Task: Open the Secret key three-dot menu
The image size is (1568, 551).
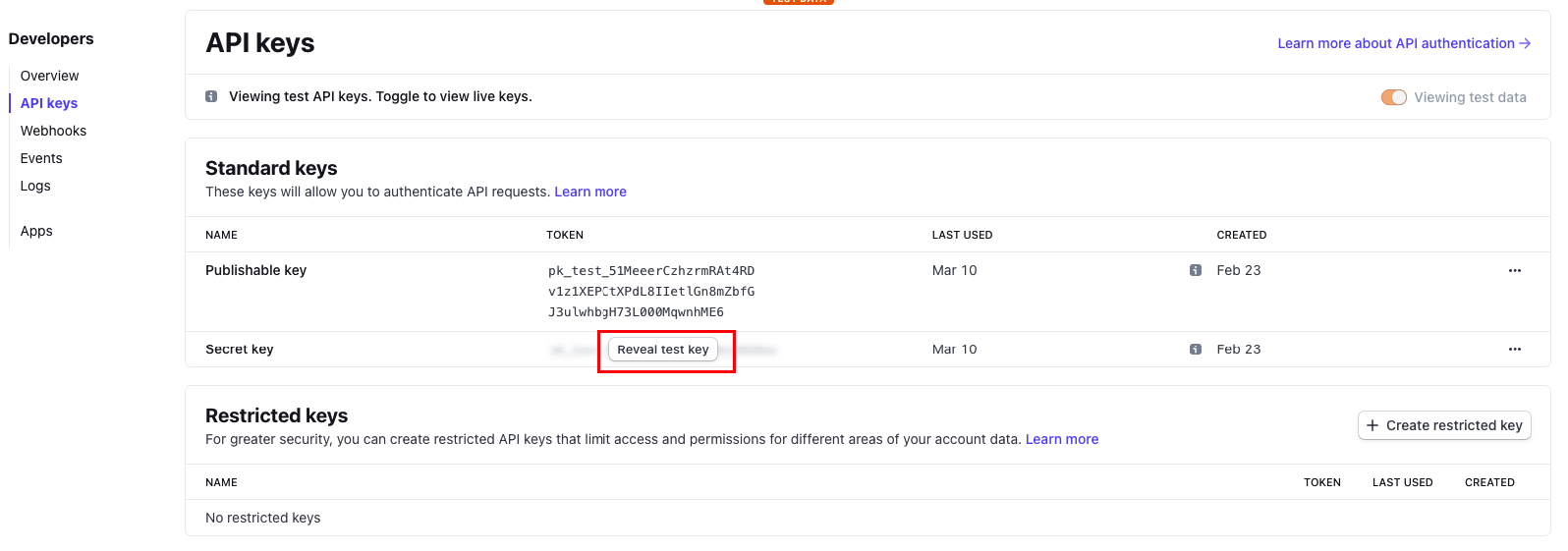Action: click(1514, 349)
